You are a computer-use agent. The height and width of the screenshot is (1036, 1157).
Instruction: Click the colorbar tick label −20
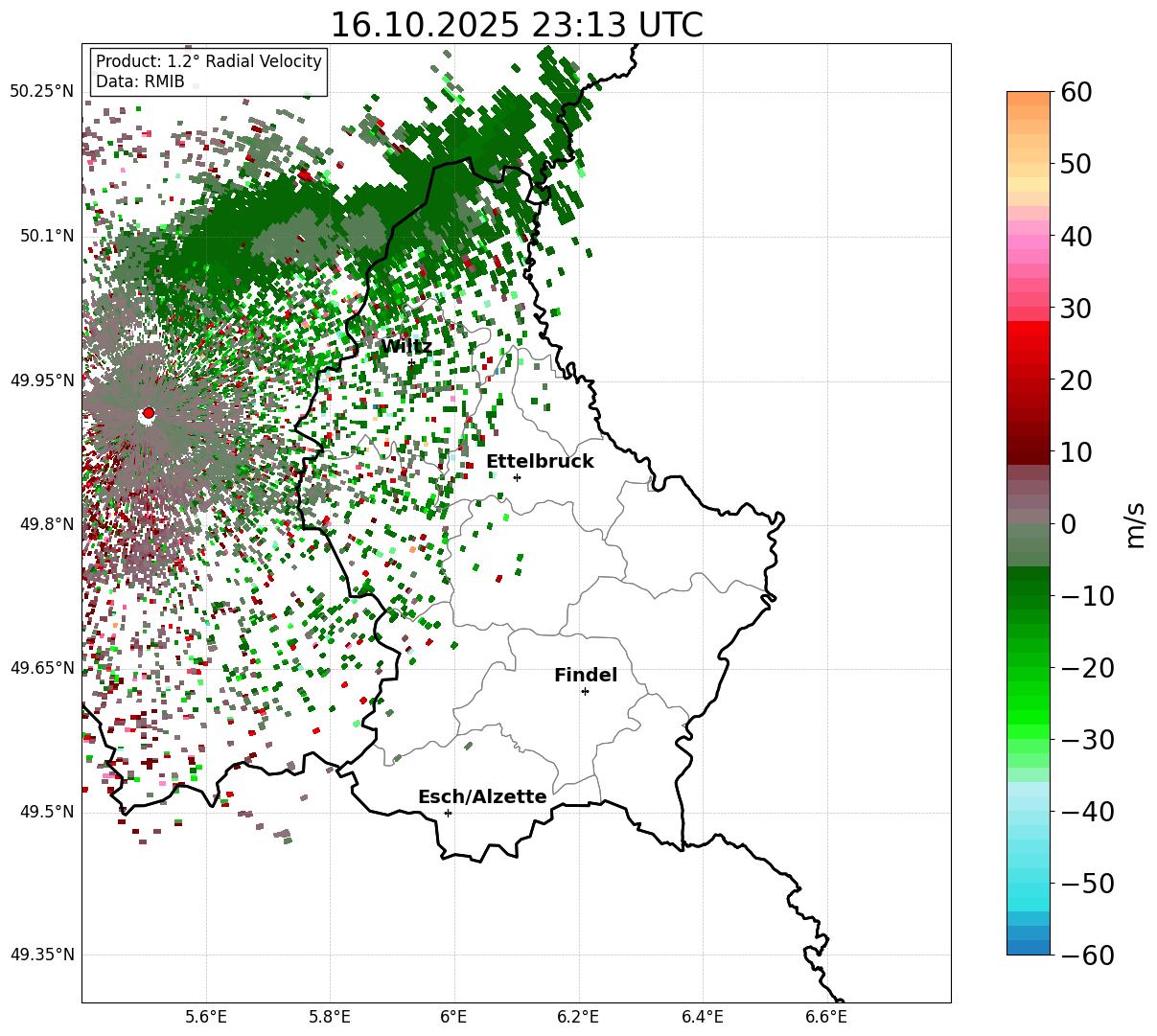[x=1087, y=668]
